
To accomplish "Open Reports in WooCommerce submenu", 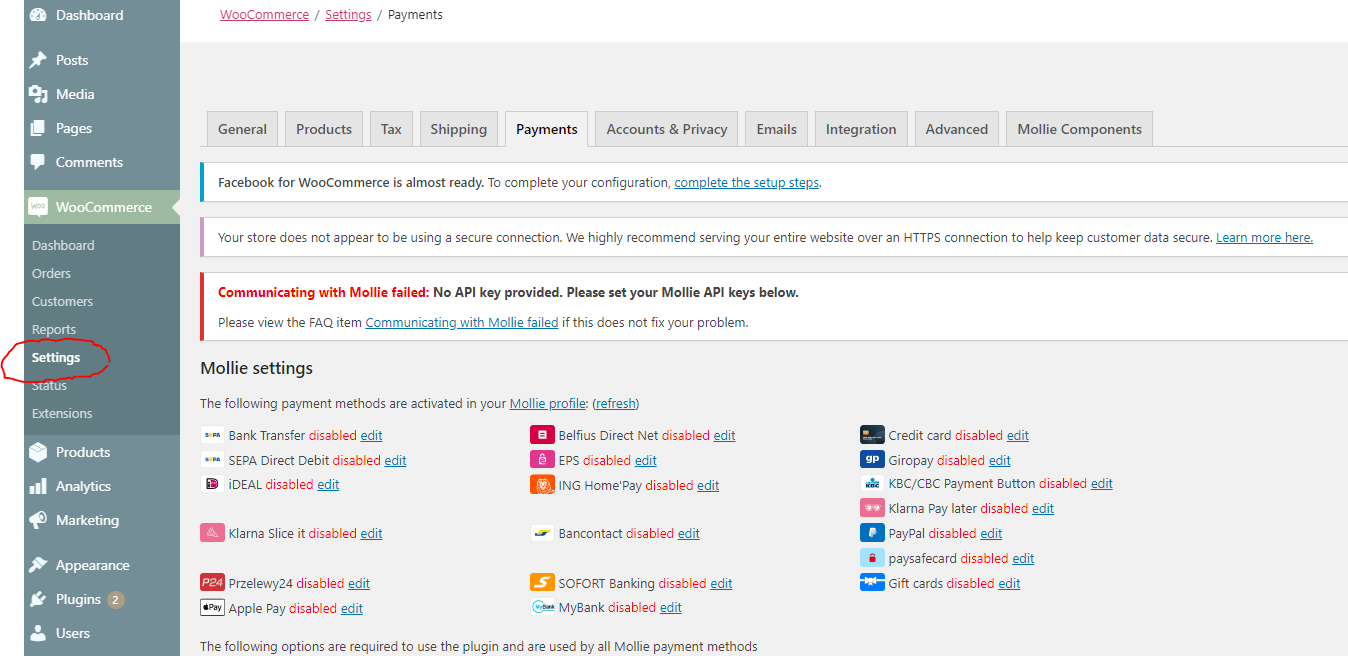I will click(x=54, y=329).
